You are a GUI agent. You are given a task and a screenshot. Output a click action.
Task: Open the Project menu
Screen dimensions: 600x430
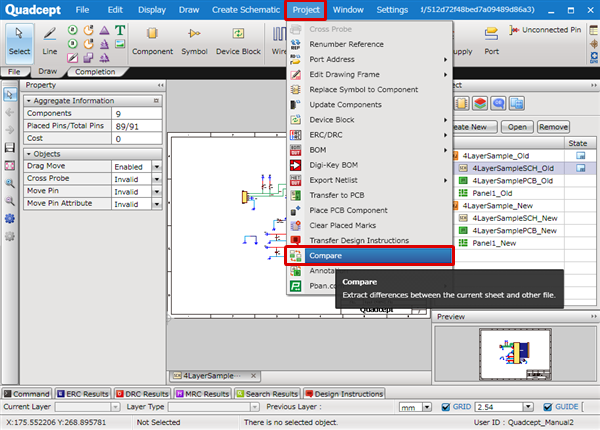(306, 10)
